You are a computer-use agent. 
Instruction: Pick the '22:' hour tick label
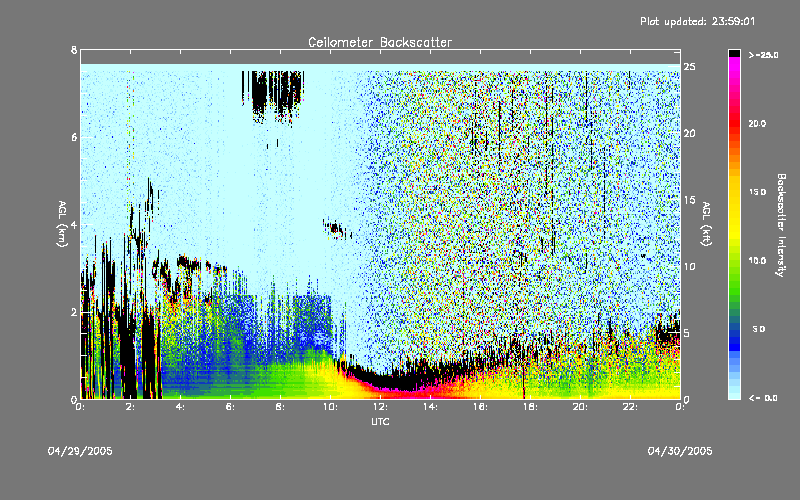(x=630, y=407)
